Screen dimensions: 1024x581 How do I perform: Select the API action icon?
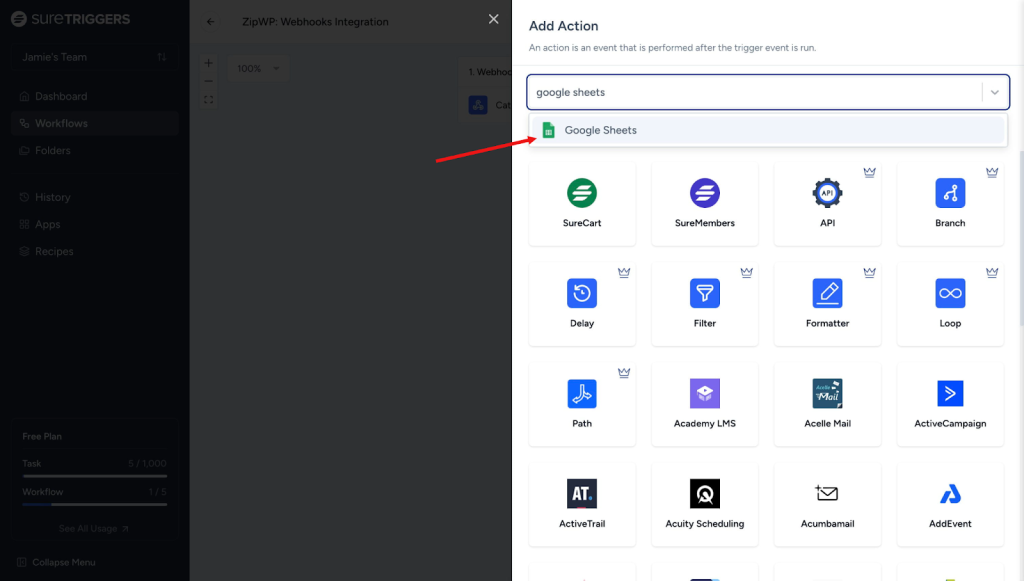827,193
